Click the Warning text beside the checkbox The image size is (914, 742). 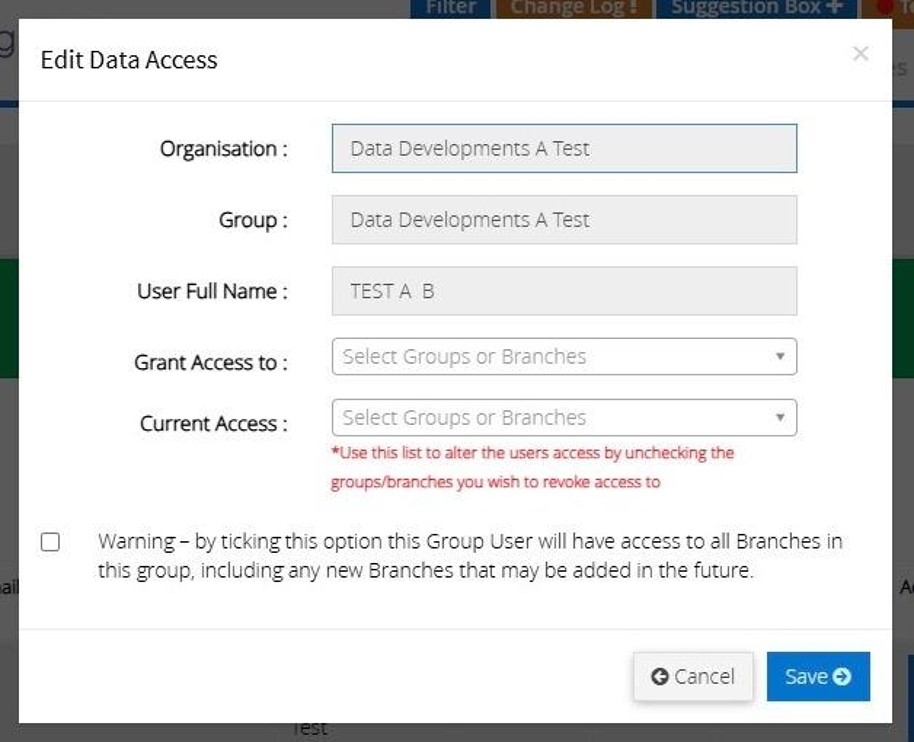point(470,556)
